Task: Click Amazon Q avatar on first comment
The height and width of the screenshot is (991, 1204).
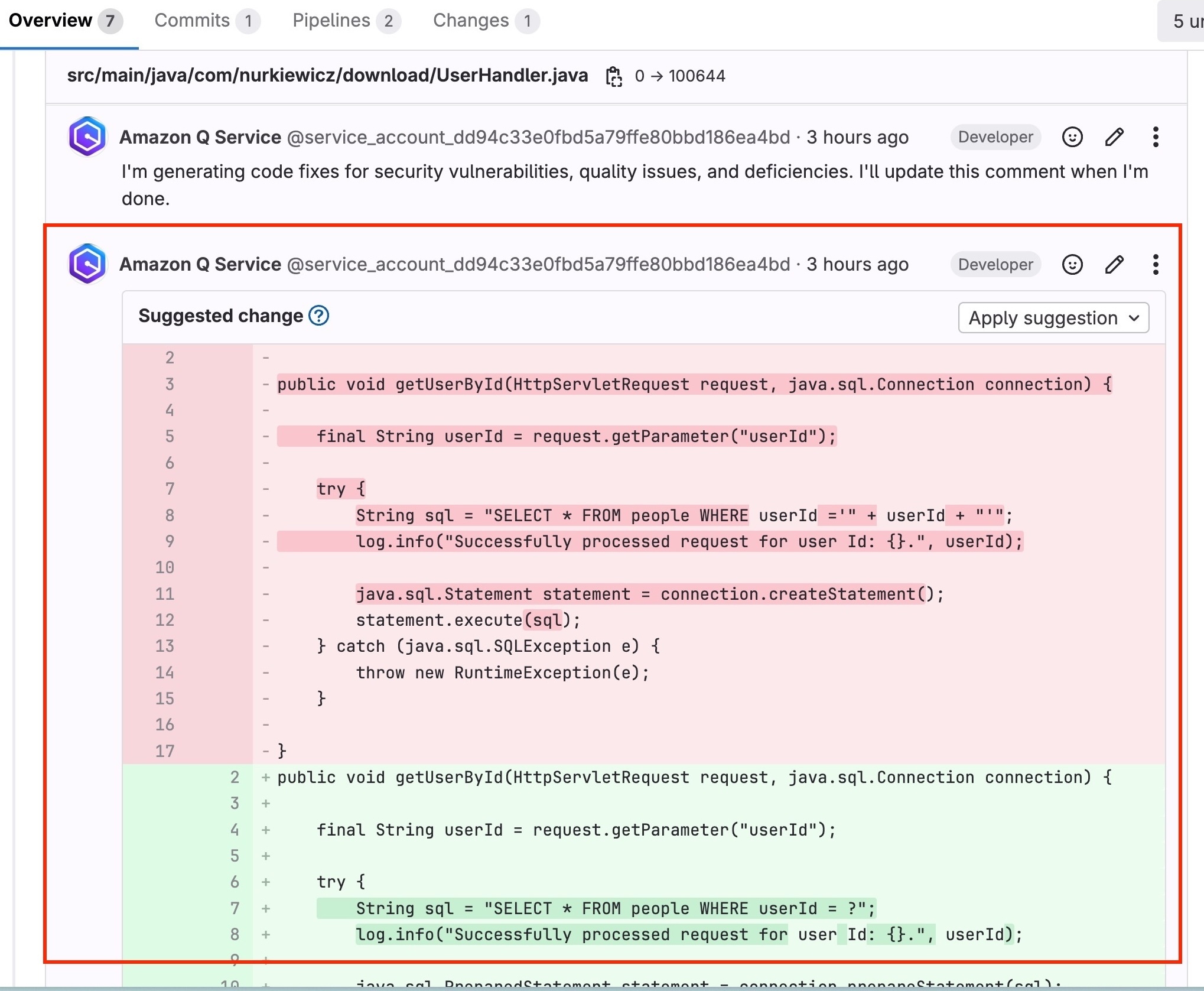Action: point(87,137)
